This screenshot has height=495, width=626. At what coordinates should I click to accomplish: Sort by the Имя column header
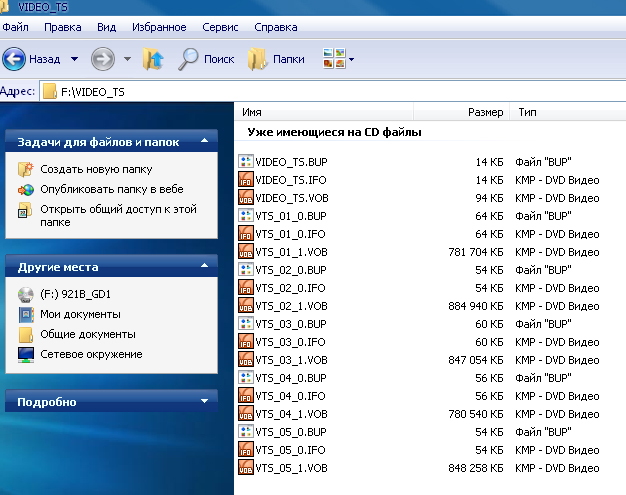click(x=324, y=112)
